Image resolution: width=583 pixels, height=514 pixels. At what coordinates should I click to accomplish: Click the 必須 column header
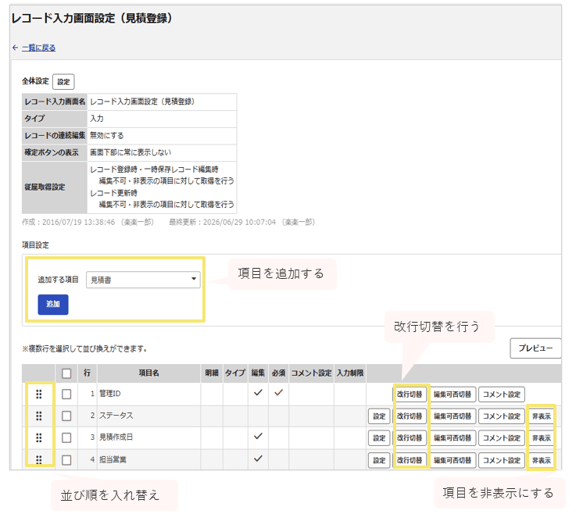point(278,373)
